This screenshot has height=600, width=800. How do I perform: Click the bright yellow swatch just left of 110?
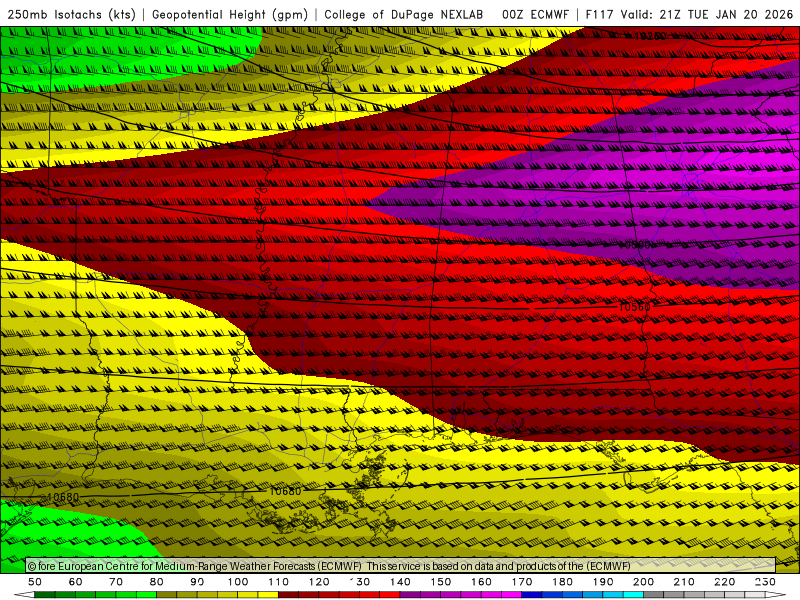268,595
